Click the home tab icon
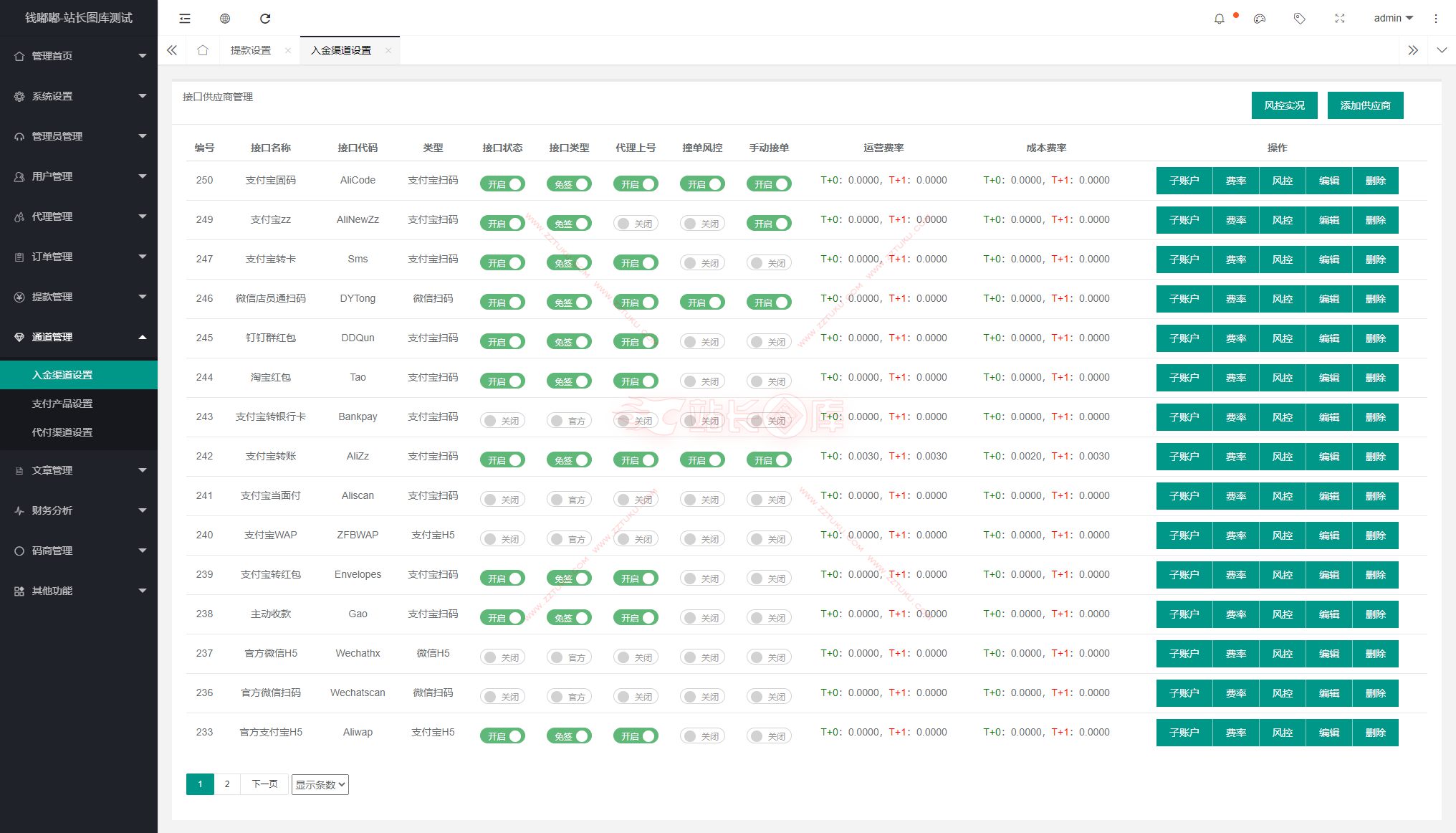This screenshot has width=1456, height=833. click(x=203, y=50)
